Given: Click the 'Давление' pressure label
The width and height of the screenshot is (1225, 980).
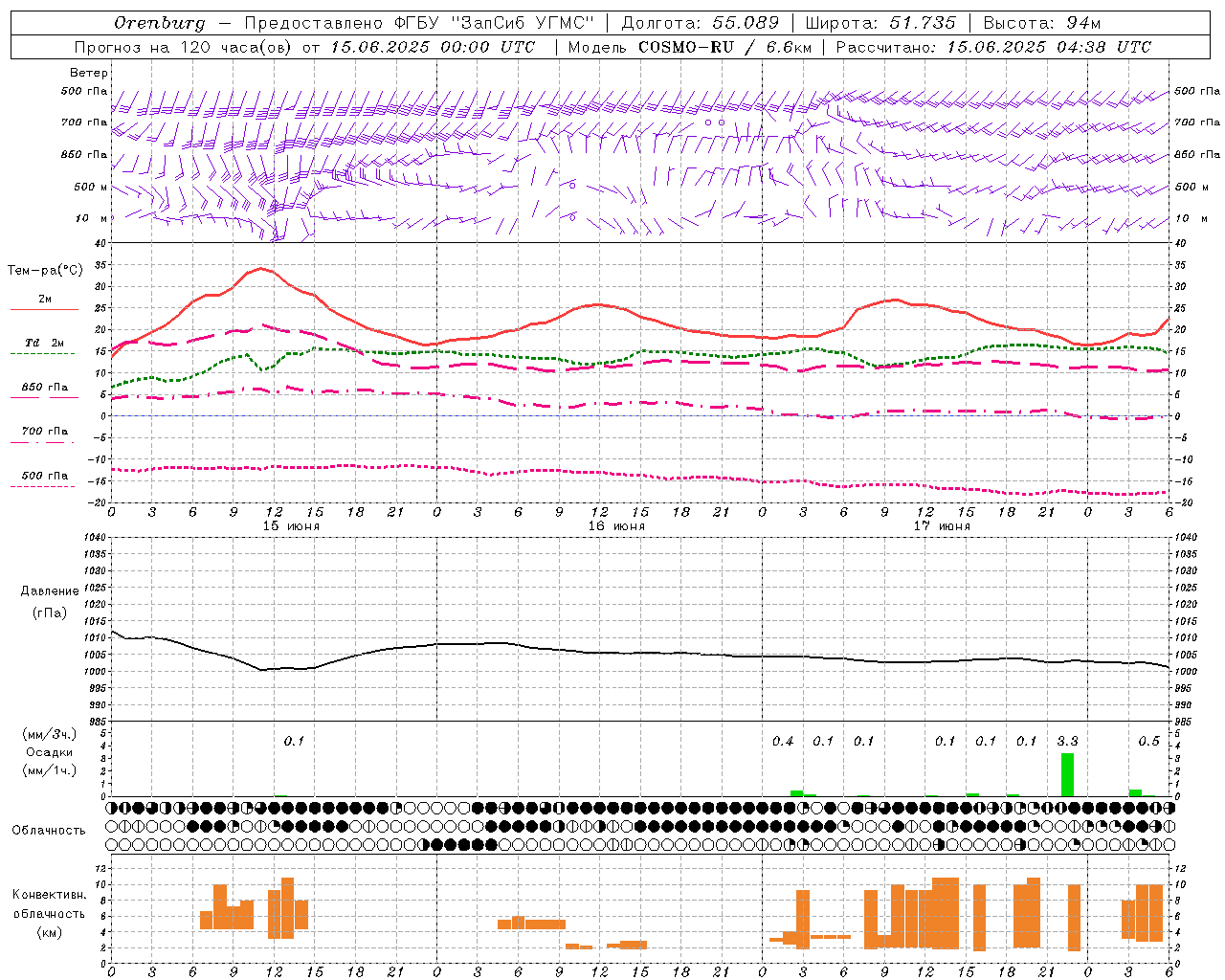Looking at the screenshot, I should (50, 591).
